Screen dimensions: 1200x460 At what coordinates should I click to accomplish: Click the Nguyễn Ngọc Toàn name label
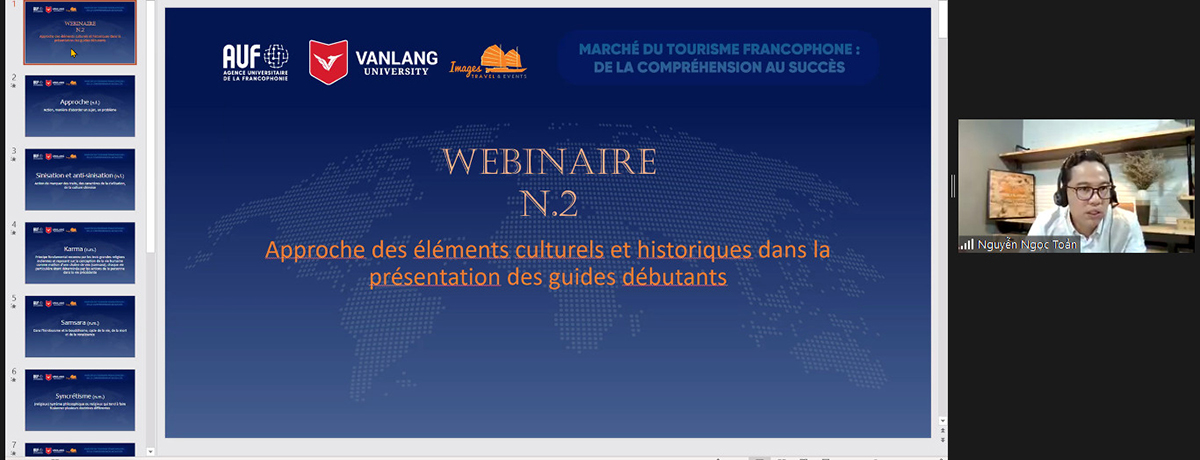point(1027,244)
